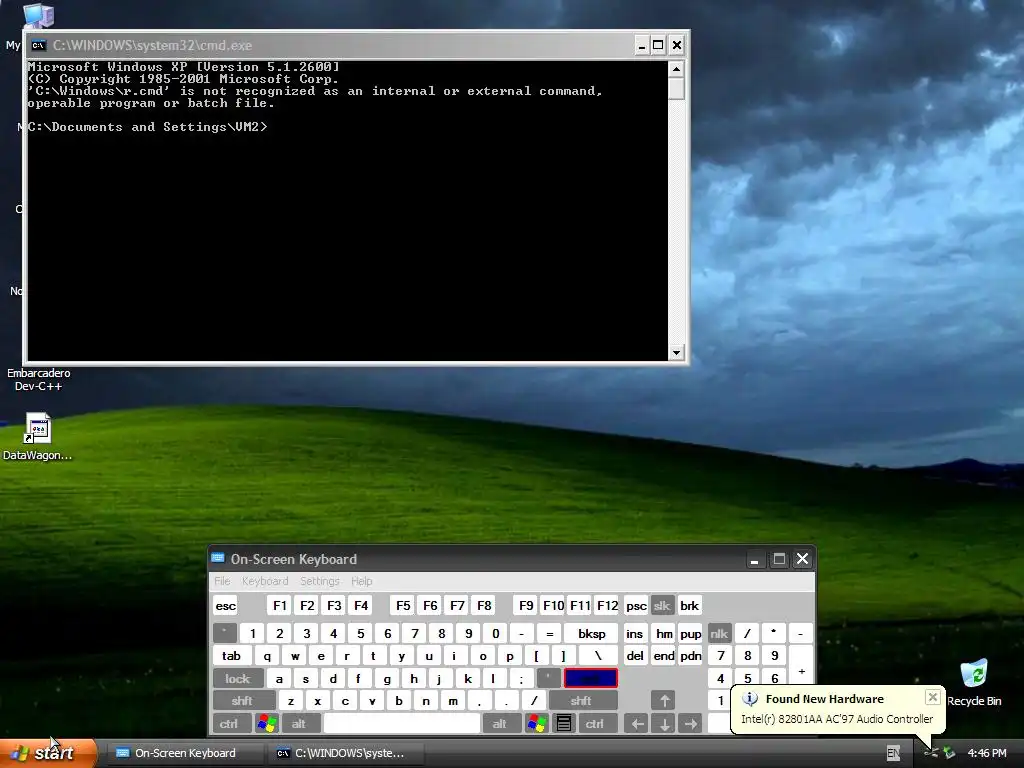
Task: Click the 4:46 PM taskbar clock
Action: 987,753
